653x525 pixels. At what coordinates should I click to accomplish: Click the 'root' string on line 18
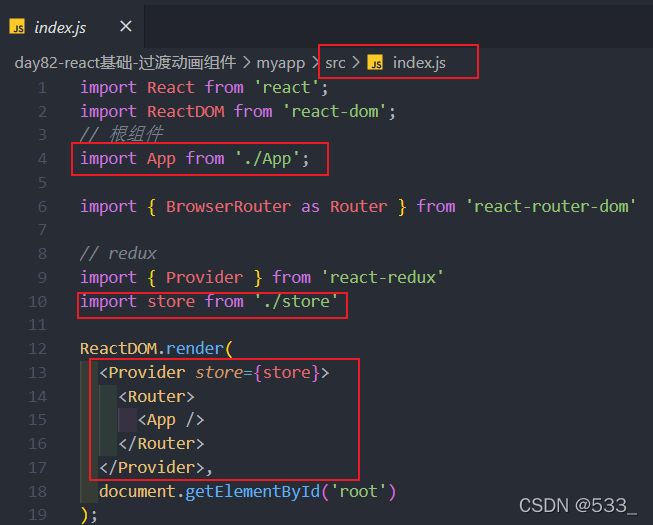(359, 492)
